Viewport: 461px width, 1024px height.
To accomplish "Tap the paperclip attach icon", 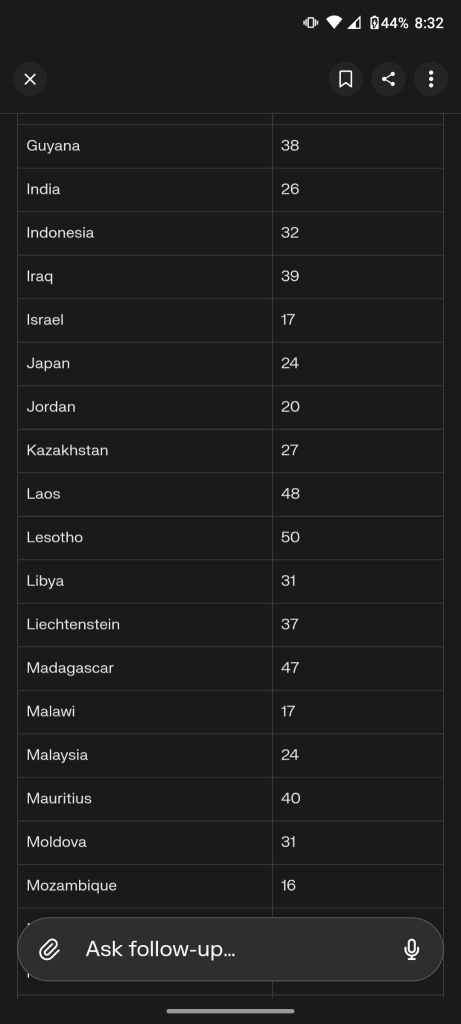I will coord(49,949).
